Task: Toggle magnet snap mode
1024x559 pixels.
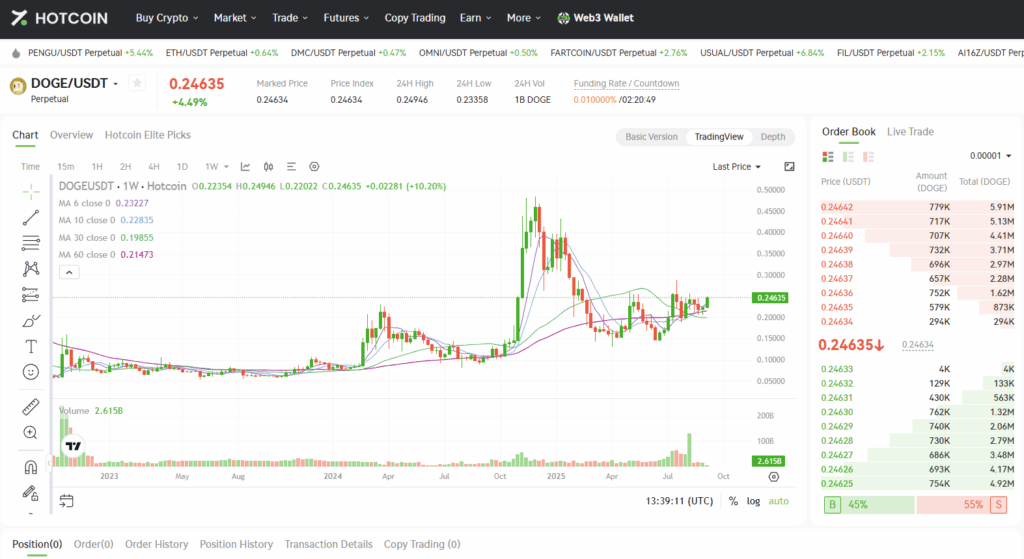Action: pyautogui.click(x=31, y=467)
